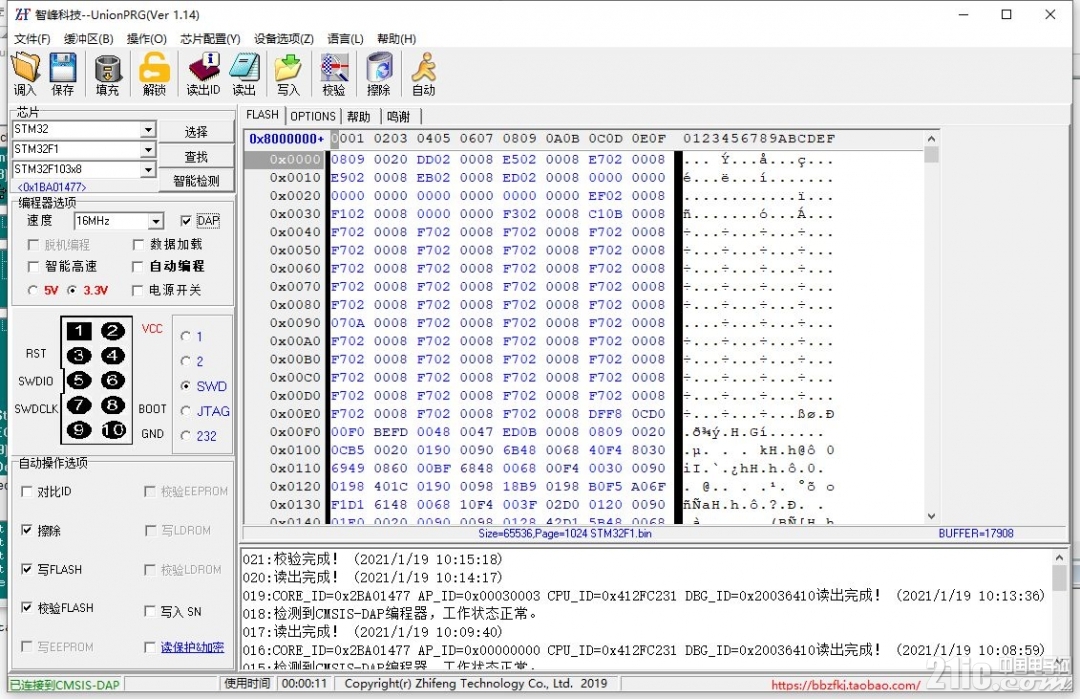This screenshot has width=1080, height=699.
Task: Enable 智能高速 smart high-speed checkbox
Action: click(32, 266)
